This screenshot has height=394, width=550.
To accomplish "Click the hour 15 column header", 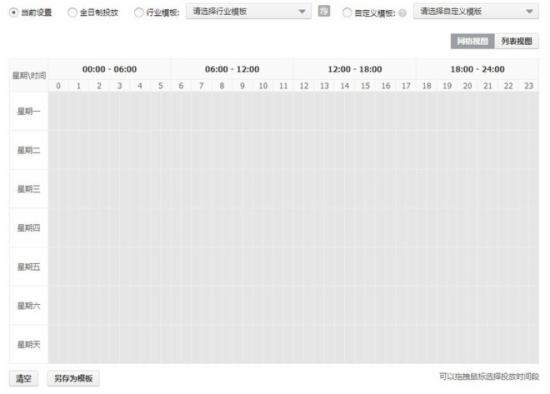I will (365, 86).
